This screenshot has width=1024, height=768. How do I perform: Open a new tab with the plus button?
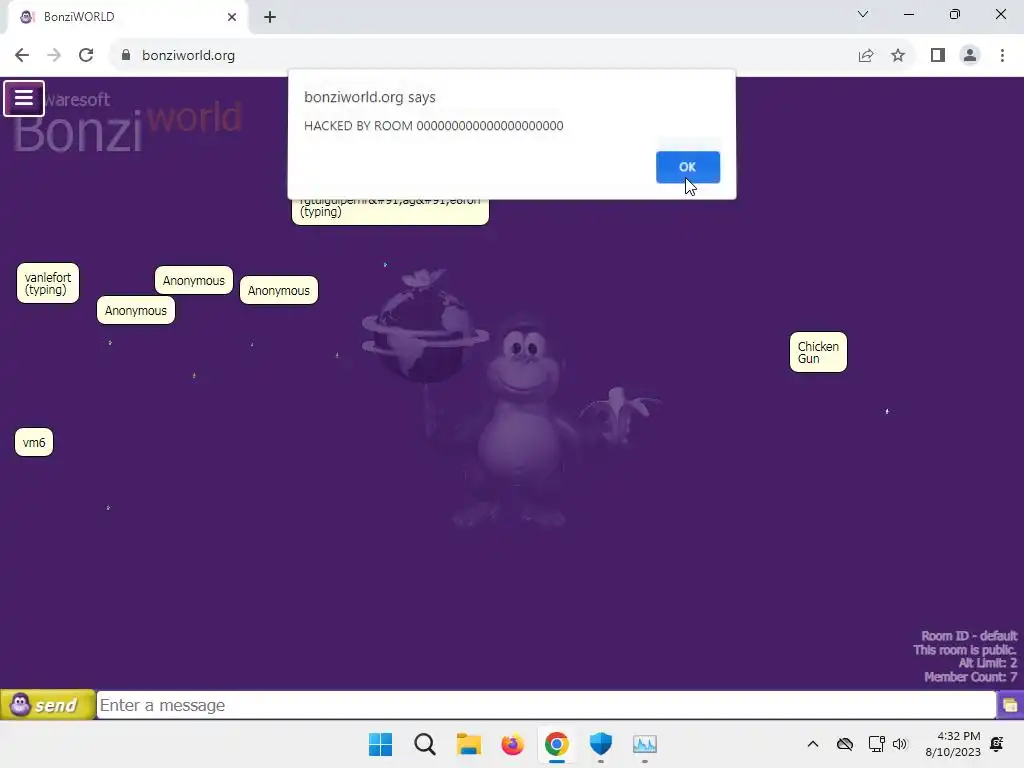tap(270, 17)
